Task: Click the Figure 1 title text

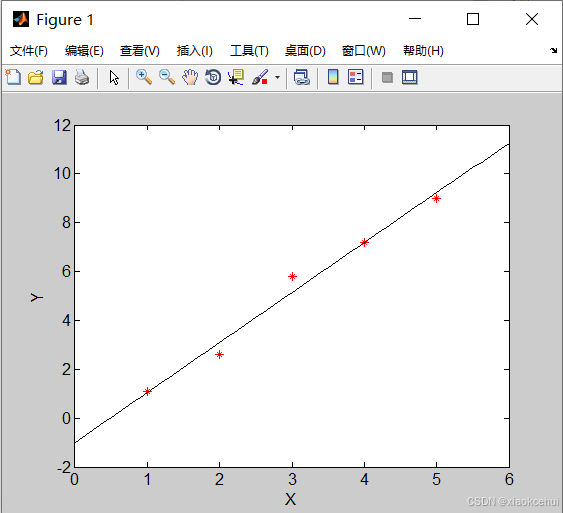Action: (65, 19)
